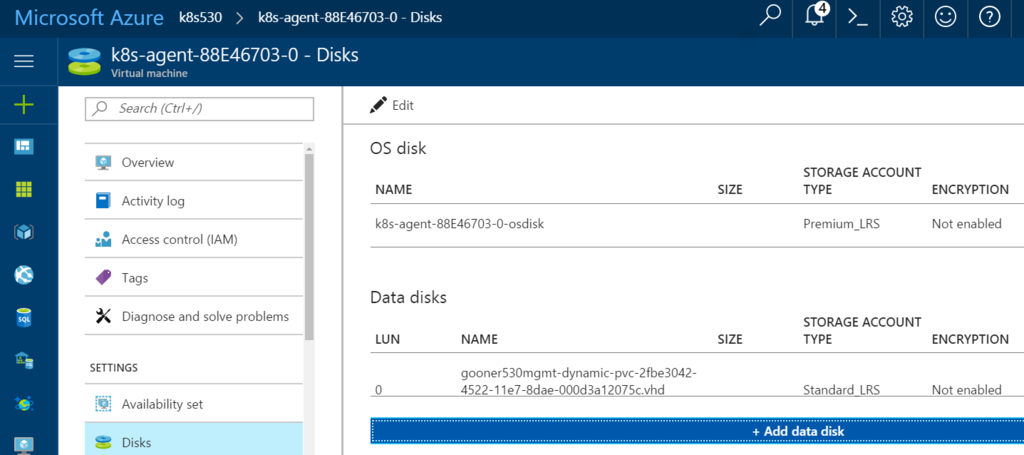Click the disks icon beside the blade title
Screen dimensions: 1024x455
tap(84, 61)
